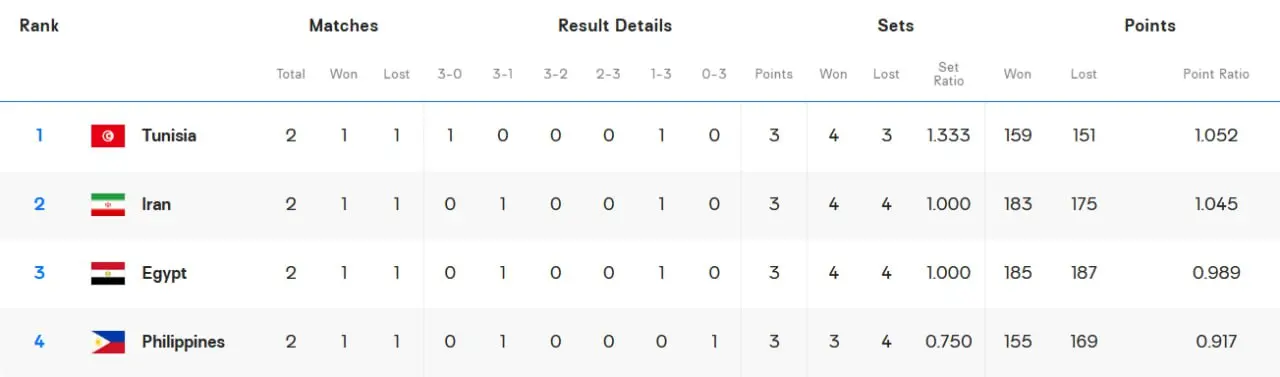The width and height of the screenshot is (1280, 377).
Task: Select the Philippines team name
Action: [183, 342]
